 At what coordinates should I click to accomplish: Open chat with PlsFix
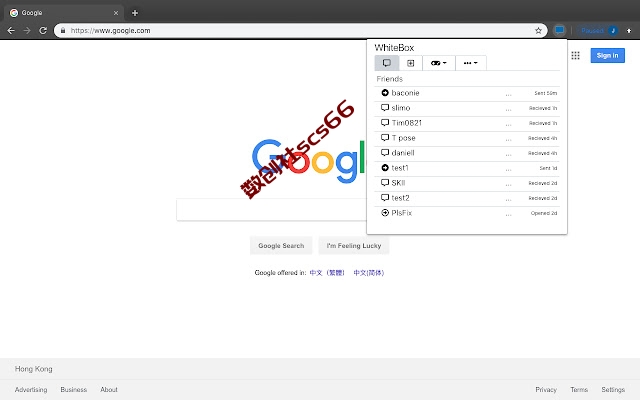pos(467,213)
